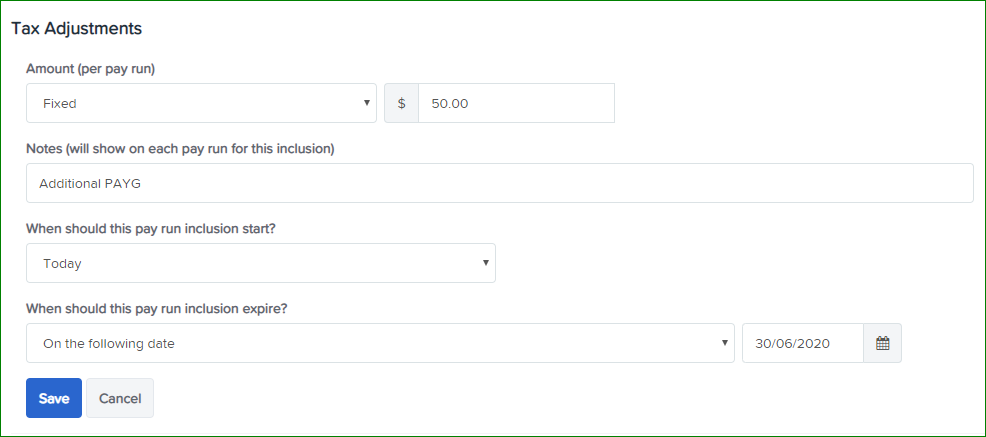
Task: Click the 'Amount (per pay run)' label
Action: tap(91, 69)
